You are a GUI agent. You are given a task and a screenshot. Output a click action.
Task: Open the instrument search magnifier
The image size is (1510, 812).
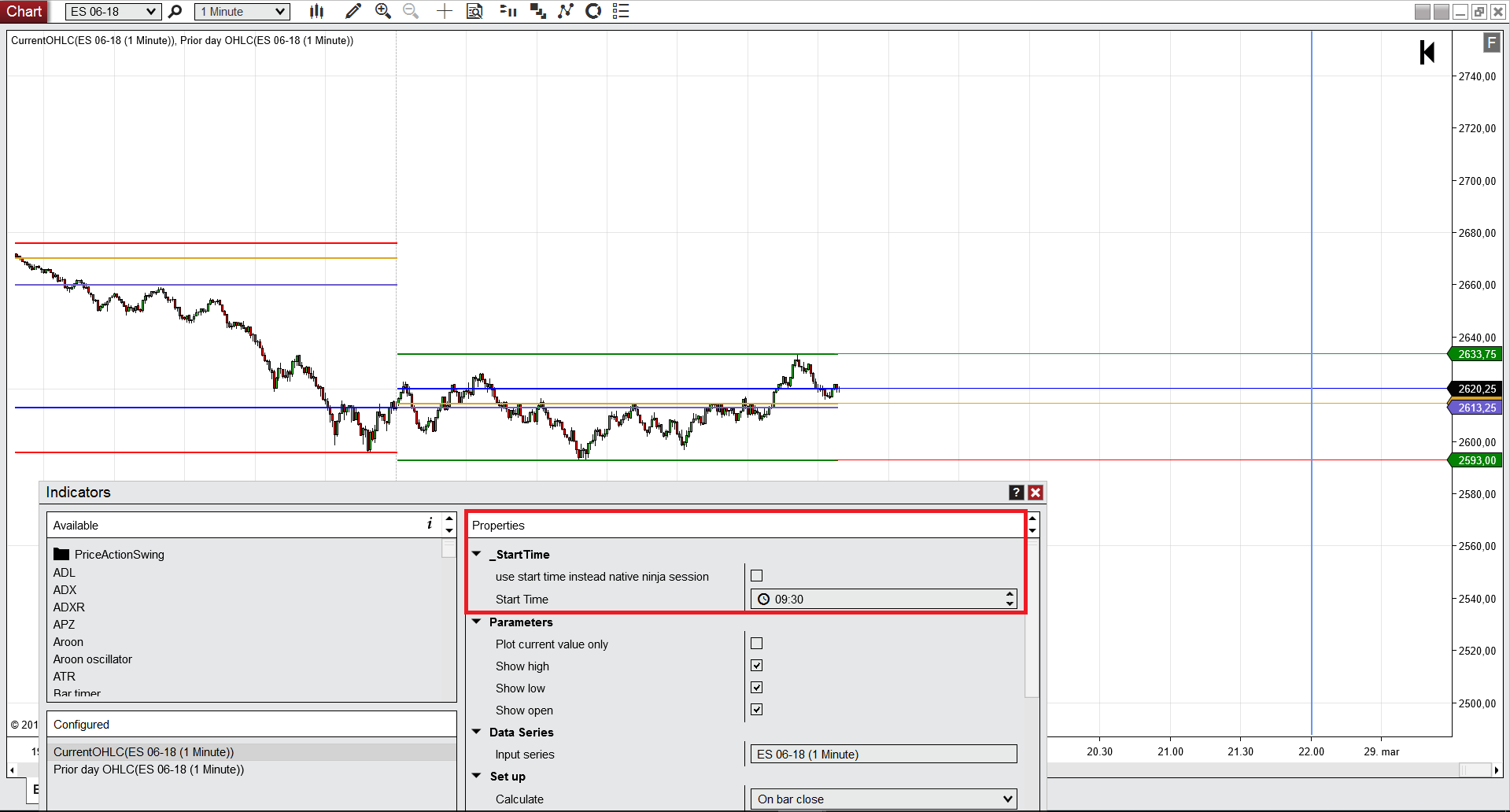point(175,11)
